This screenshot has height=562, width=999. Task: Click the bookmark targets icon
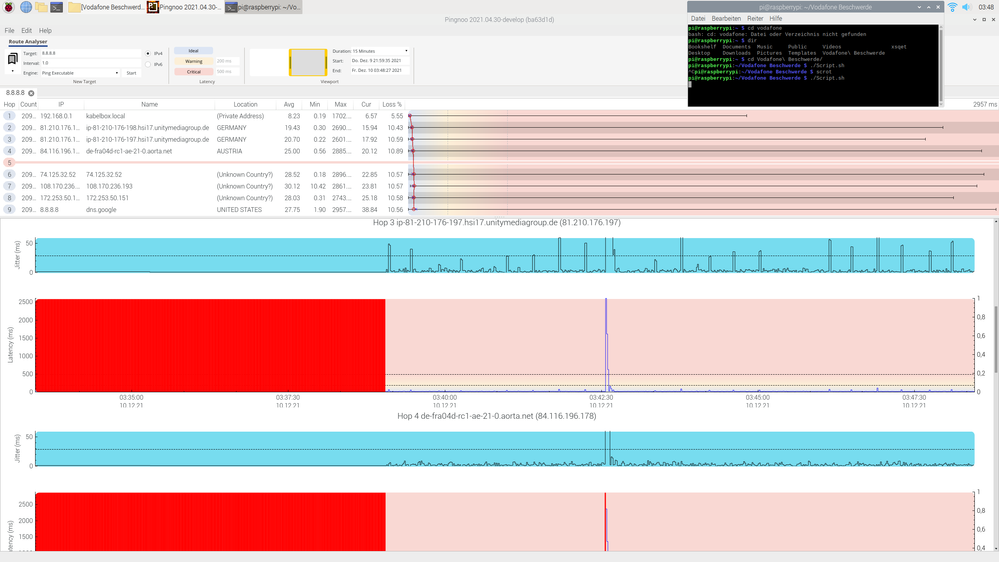[x=13, y=58]
